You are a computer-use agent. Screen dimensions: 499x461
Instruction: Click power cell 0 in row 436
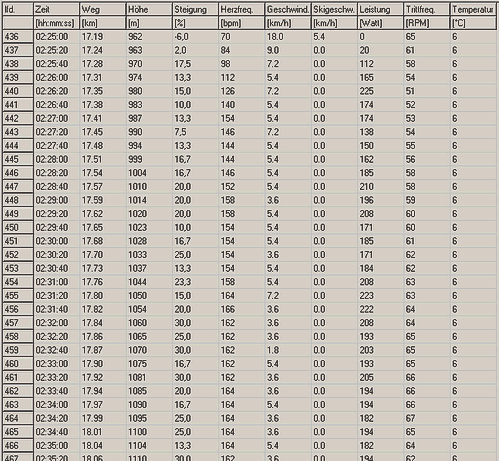pos(381,37)
